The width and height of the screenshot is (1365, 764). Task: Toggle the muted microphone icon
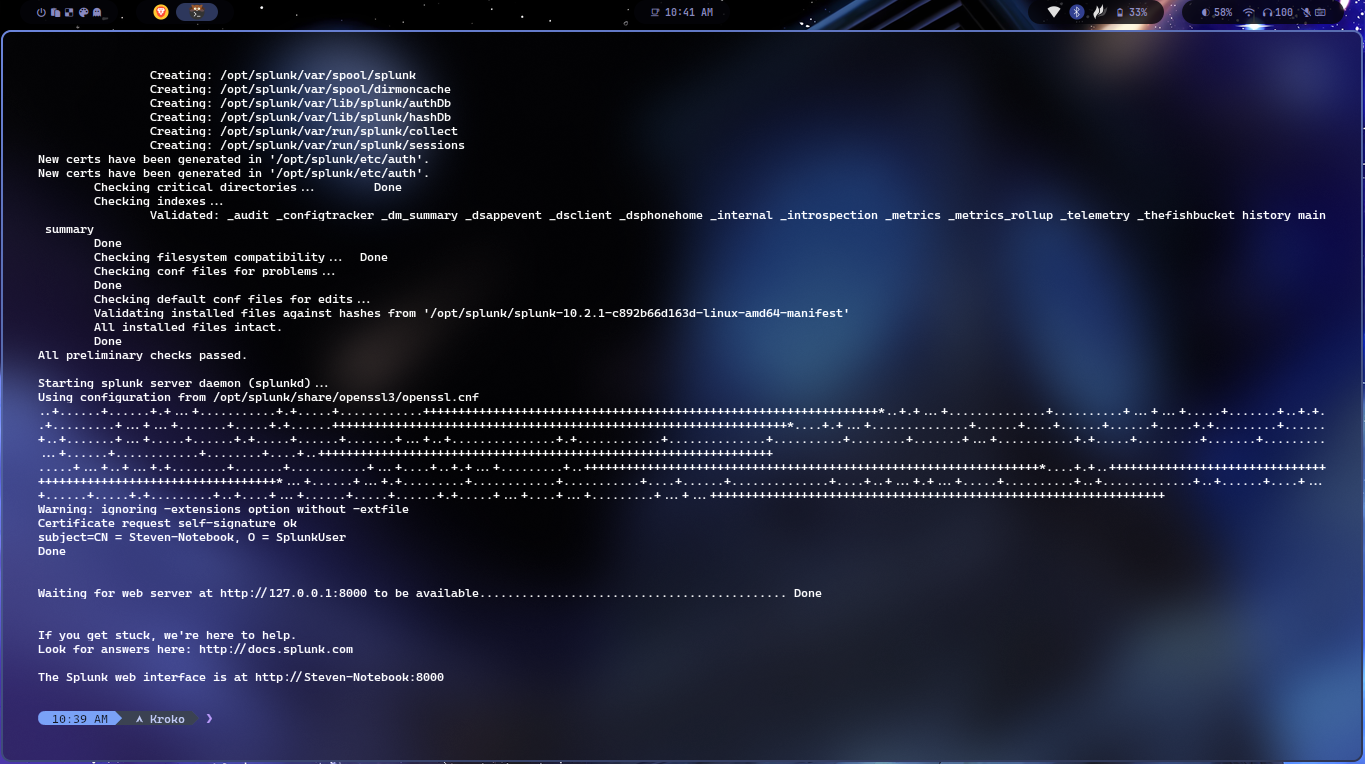point(1305,12)
